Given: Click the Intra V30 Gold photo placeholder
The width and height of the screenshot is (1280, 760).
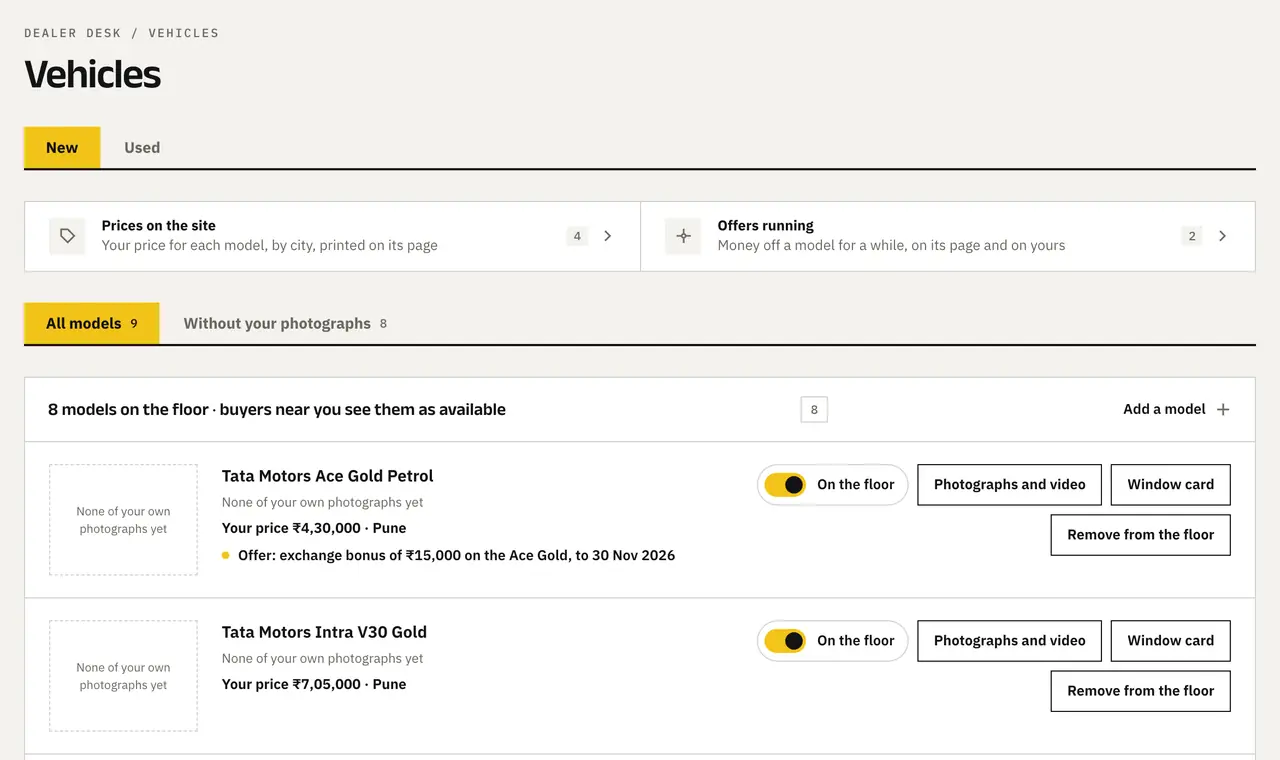Looking at the screenshot, I should pyautogui.click(x=123, y=676).
